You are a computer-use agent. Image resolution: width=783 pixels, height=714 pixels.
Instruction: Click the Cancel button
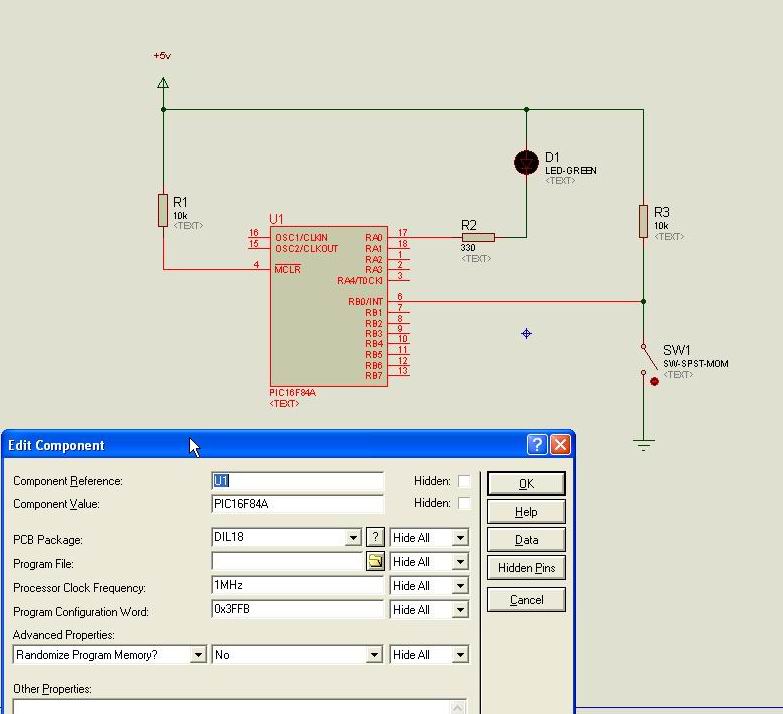[x=526, y=600]
